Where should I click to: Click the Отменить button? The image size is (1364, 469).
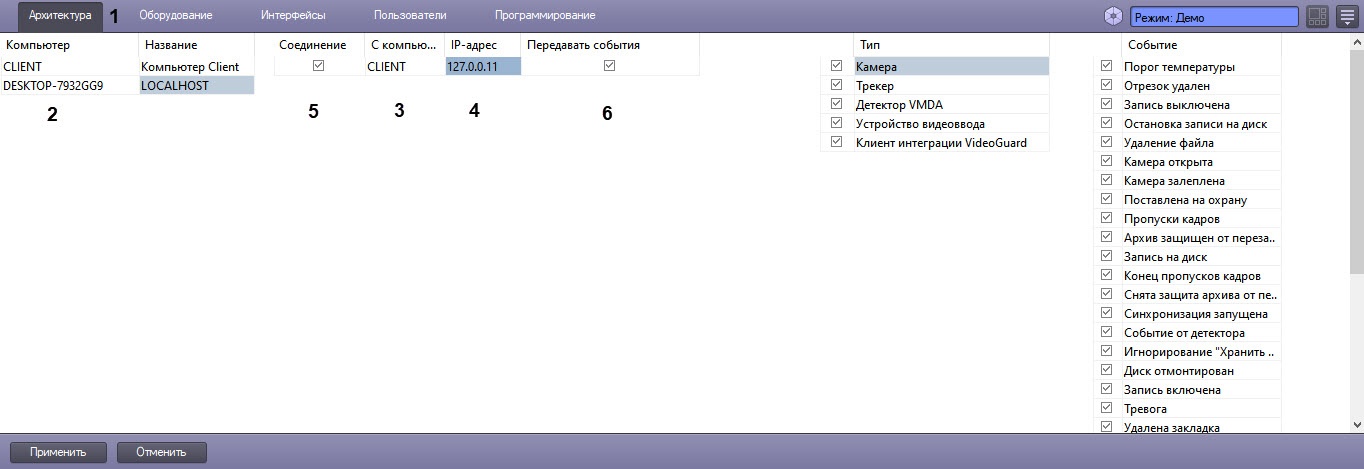162,452
